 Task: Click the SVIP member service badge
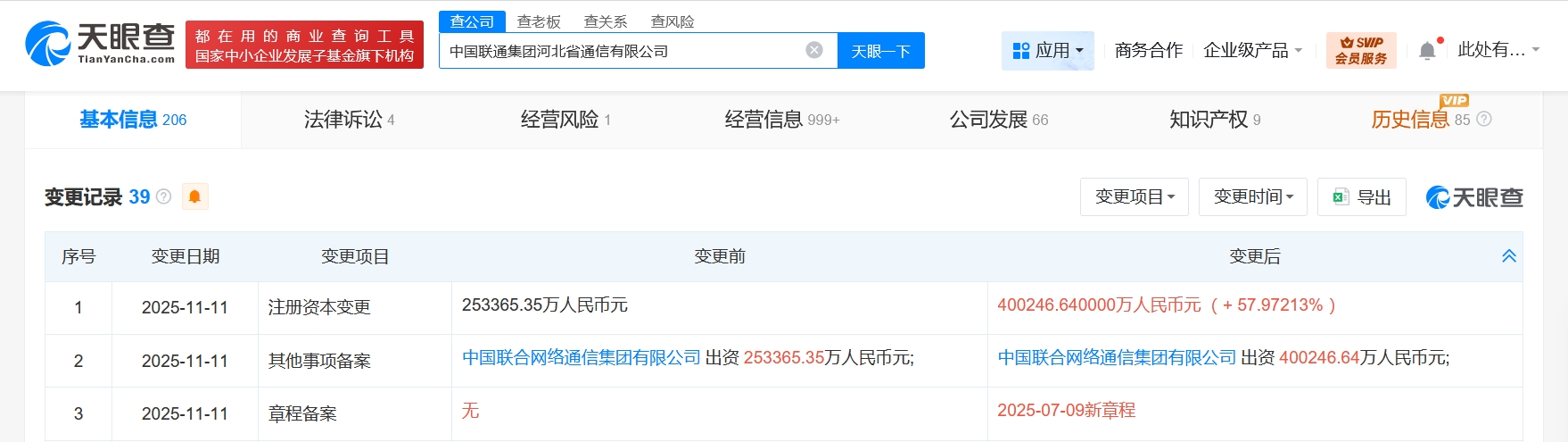(x=1360, y=50)
